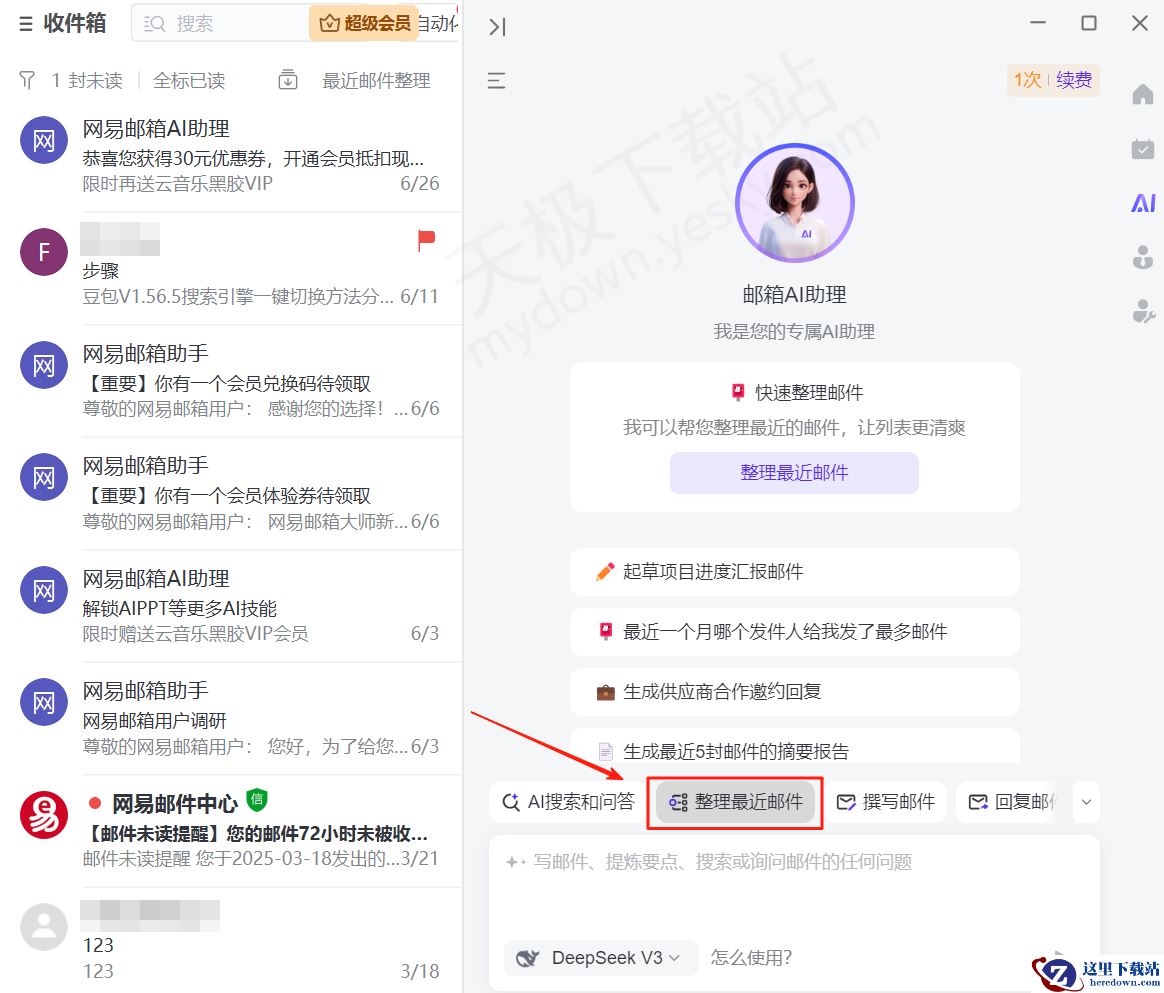Click the 1次 remaining count label

tap(1027, 79)
